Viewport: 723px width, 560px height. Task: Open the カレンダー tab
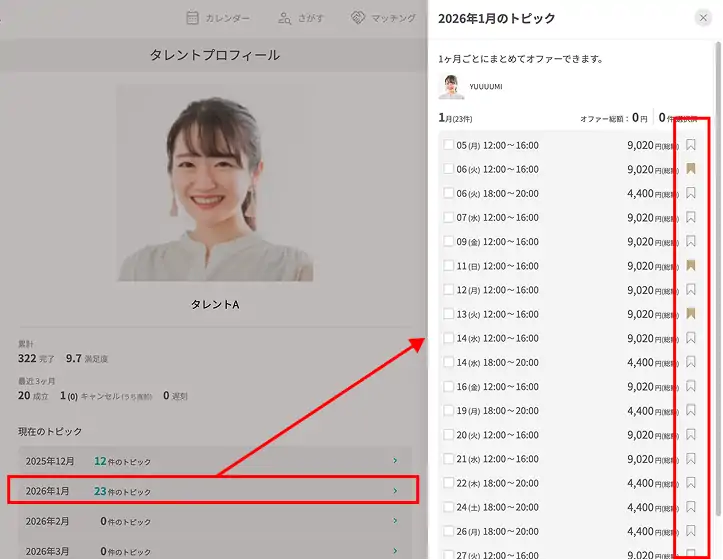click(x=218, y=18)
